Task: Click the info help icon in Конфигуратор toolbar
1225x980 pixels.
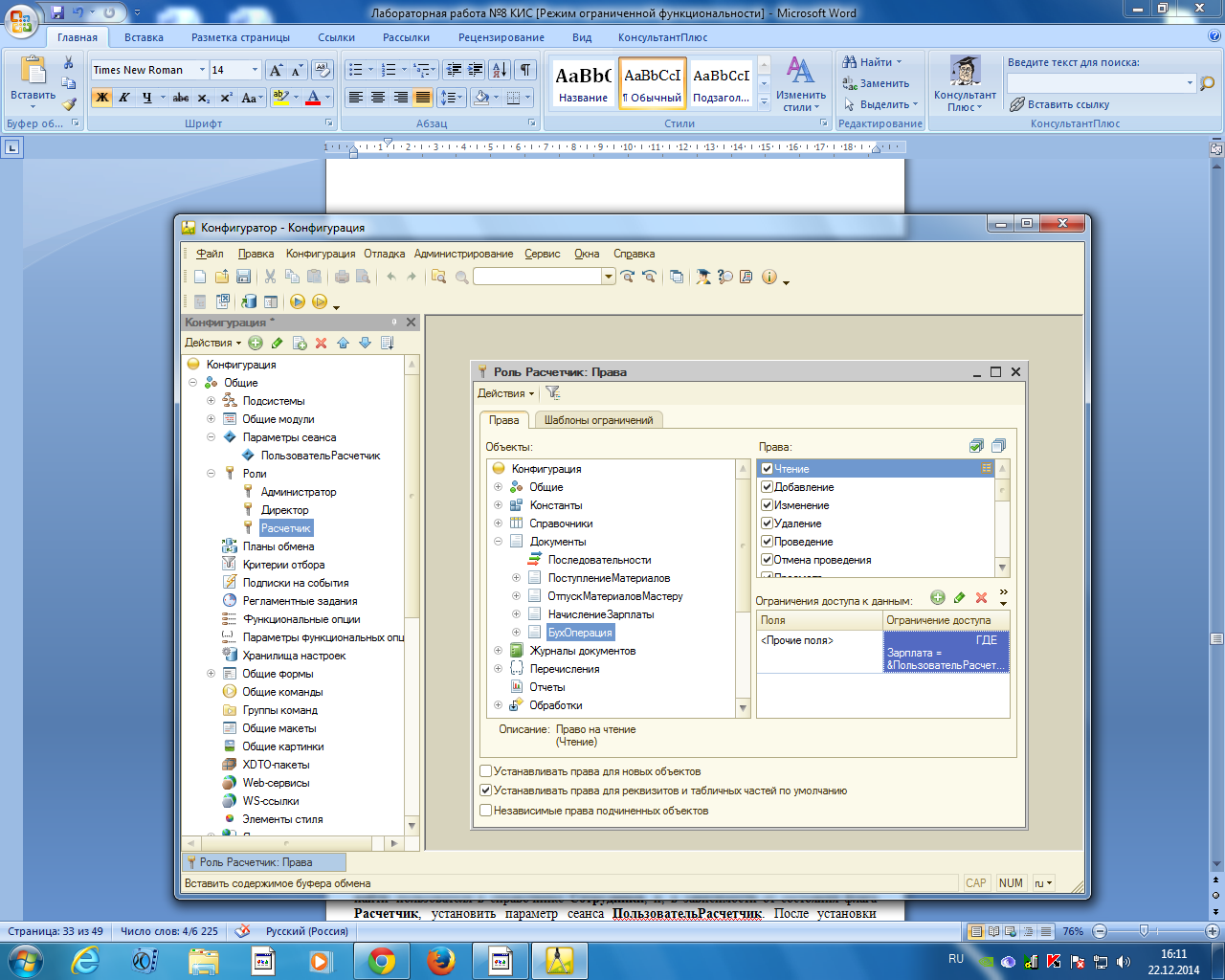Action: (769, 277)
